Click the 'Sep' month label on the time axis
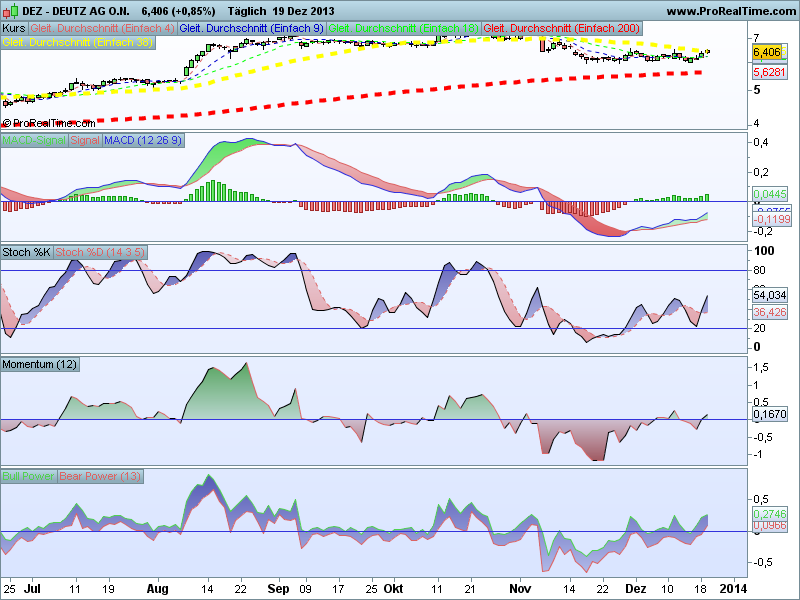Viewport: 800px width, 600px height. 279,589
